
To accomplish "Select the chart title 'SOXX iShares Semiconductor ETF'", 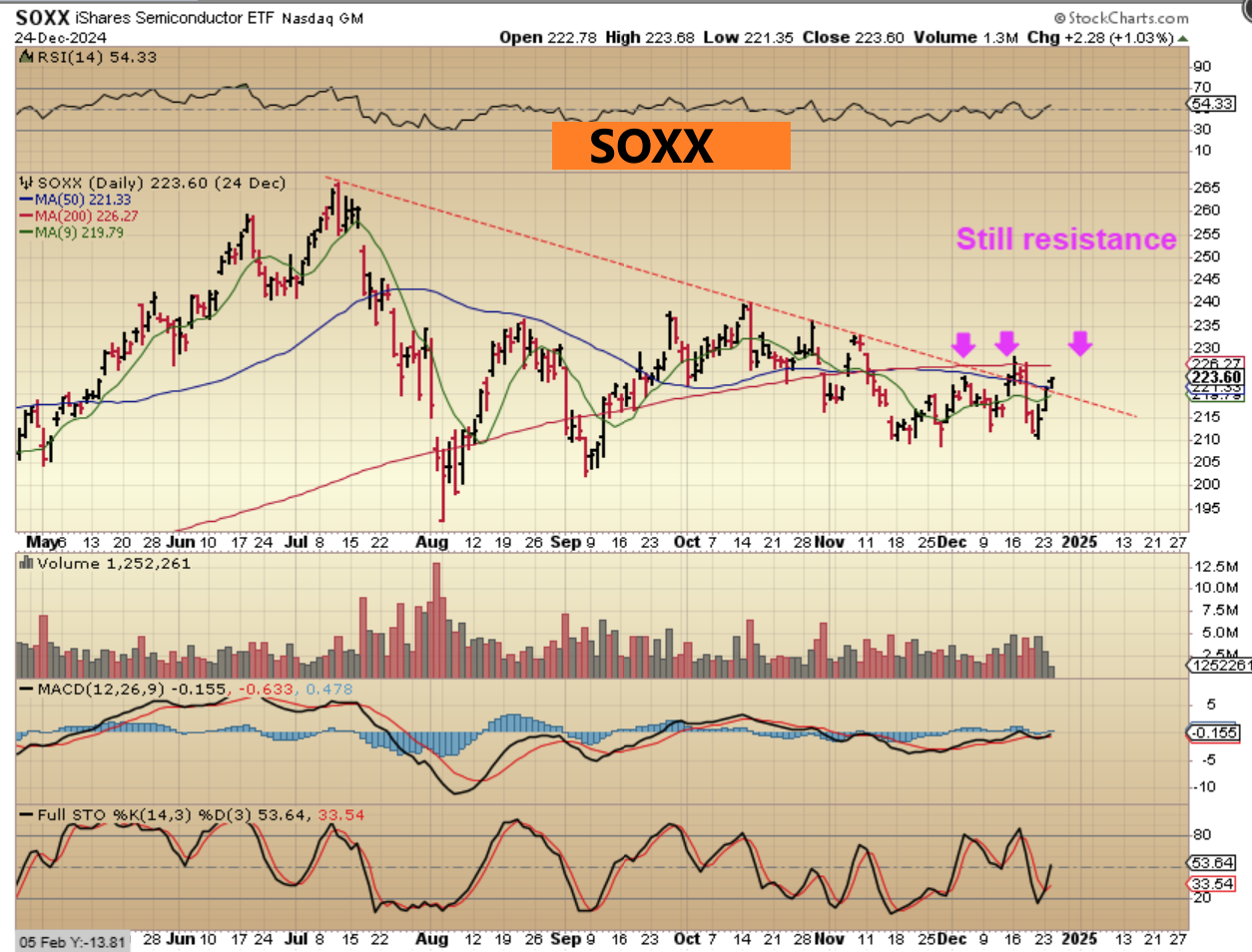I will pyautogui.click(x=146, y=18).
